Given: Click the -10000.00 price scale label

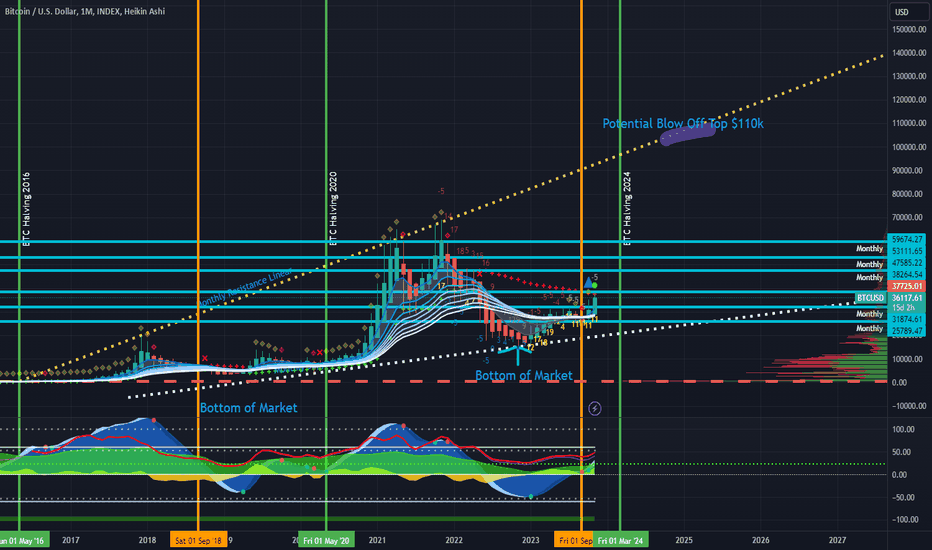Looking at the screenshot, I should [x=909, y=406].
